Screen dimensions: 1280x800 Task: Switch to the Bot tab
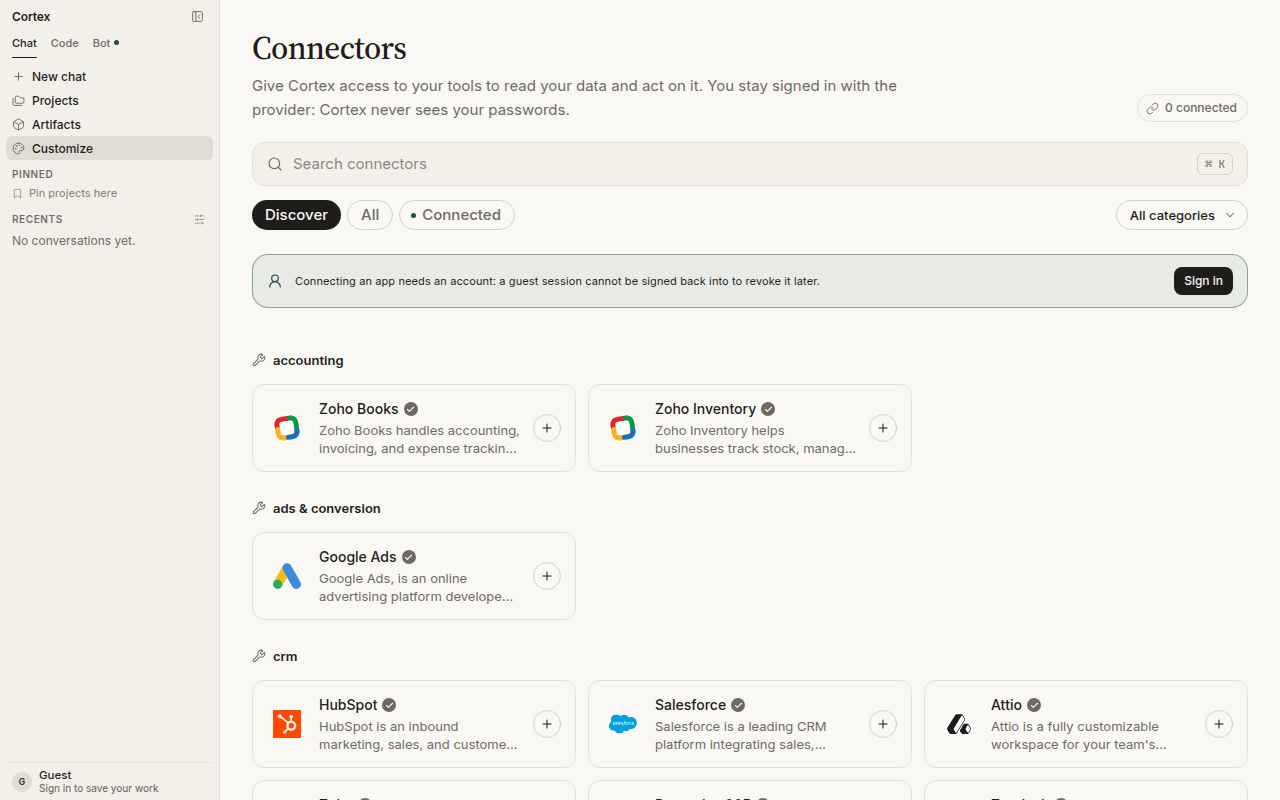pos(105,44)
